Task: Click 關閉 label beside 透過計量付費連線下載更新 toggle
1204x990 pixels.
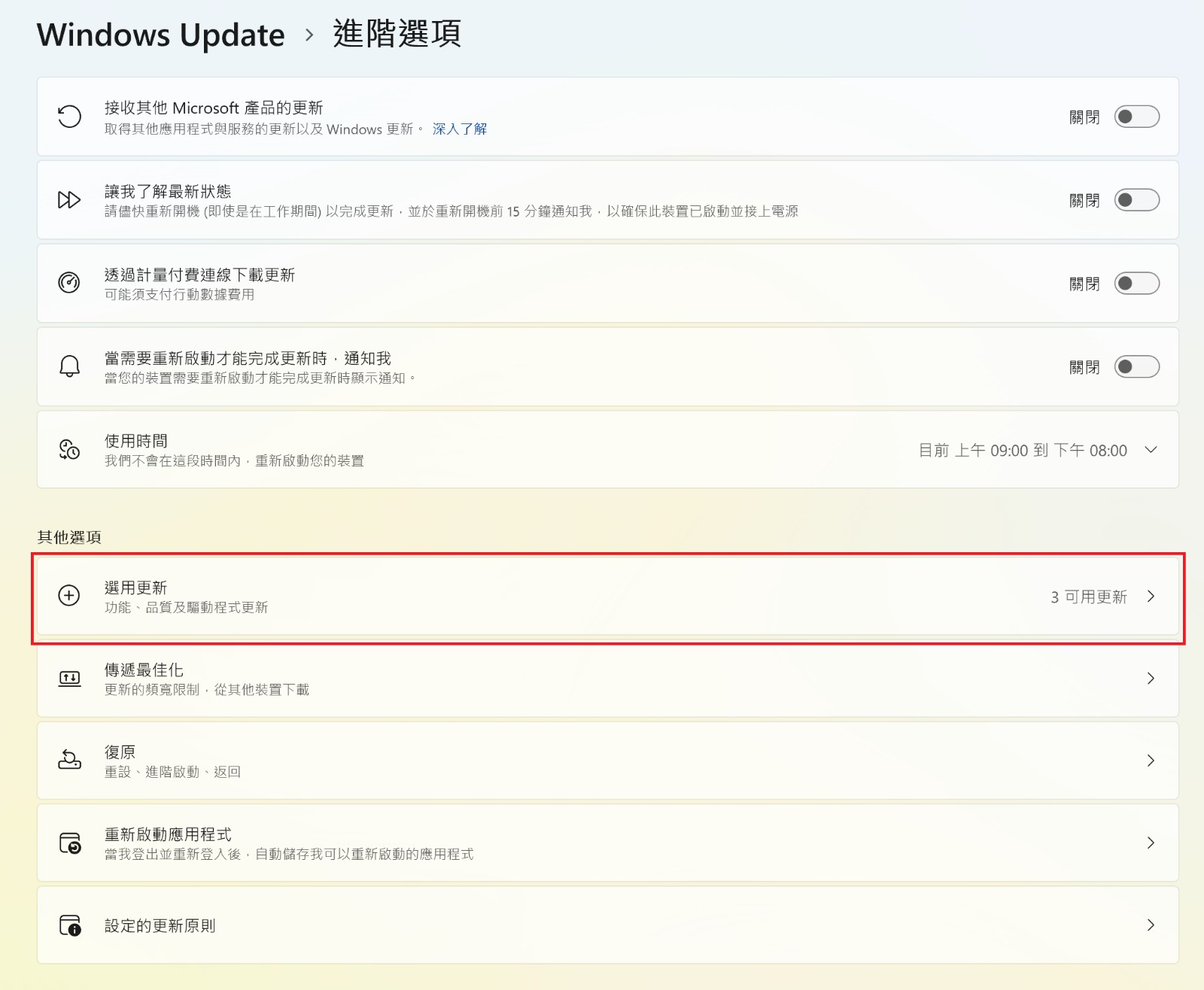Action: tap(1084, 284)
